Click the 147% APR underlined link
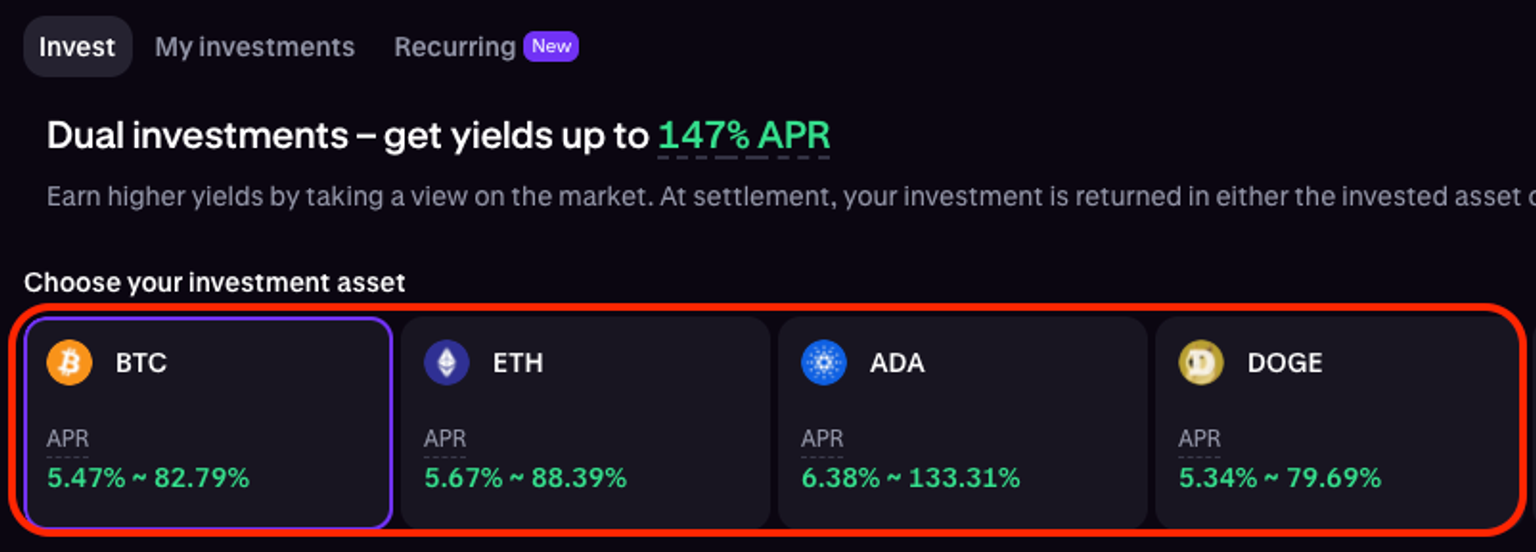This screenshot has width=1536, height=552. 743,137
